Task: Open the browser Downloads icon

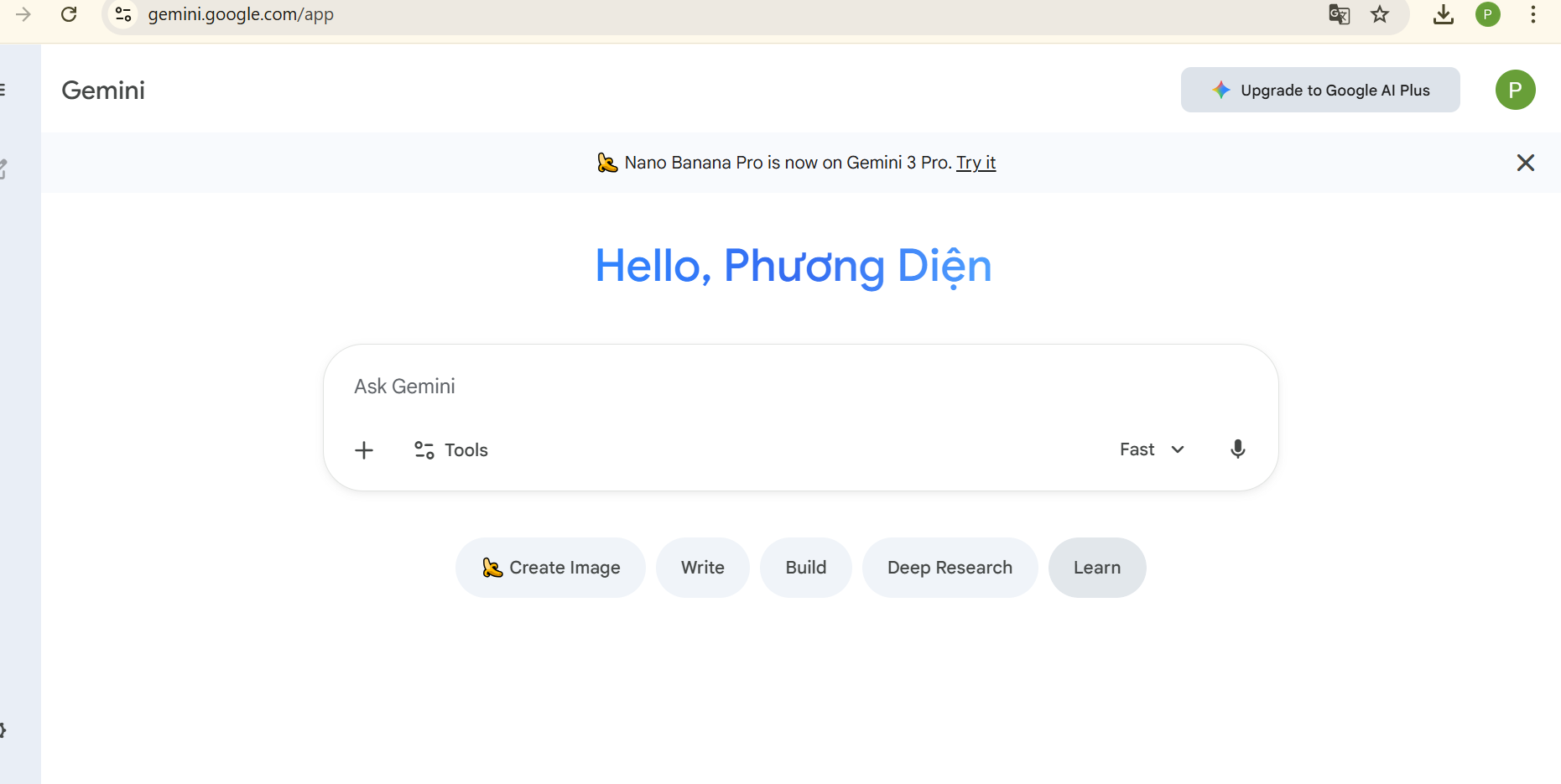Action: [x=1444, y=14]
